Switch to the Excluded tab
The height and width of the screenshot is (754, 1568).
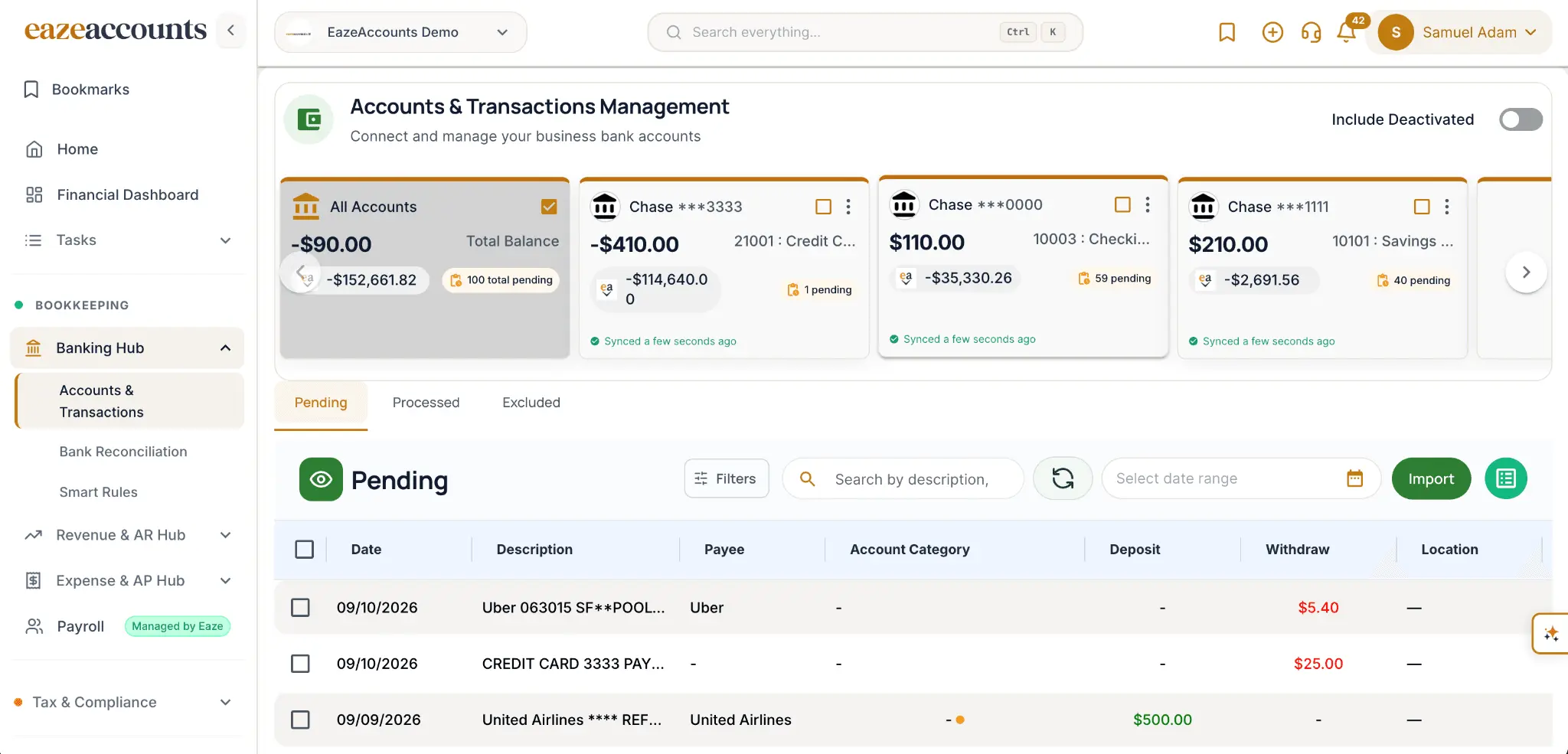[x=531, y=403]
